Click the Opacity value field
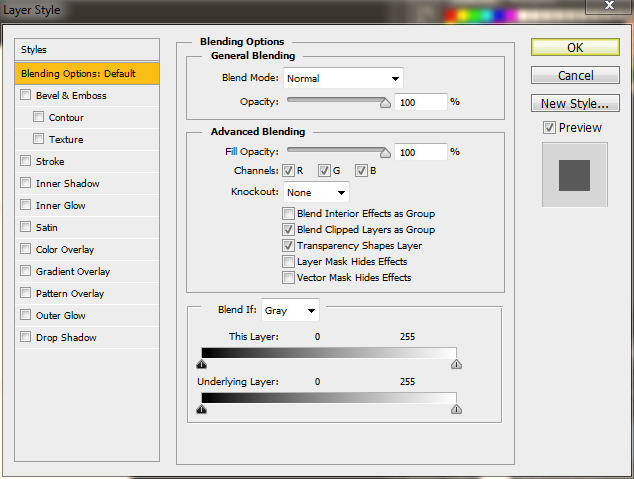Viewport: 634px width, 479px height. (421, 102)
